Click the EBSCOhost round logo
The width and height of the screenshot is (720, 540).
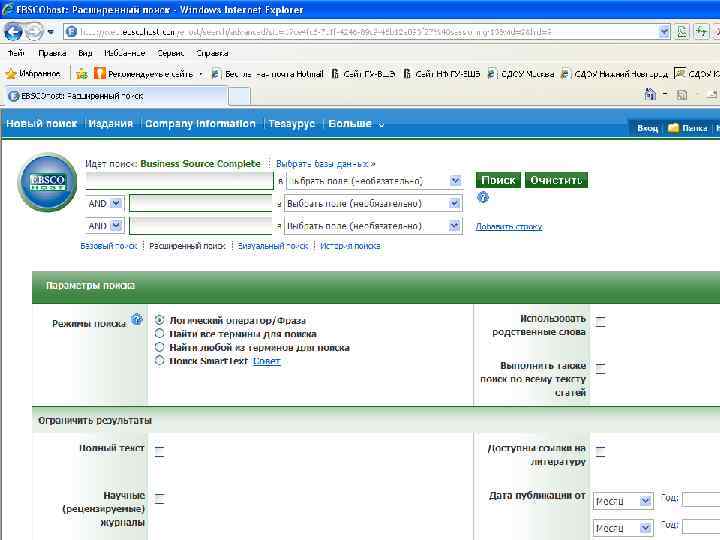pyautogui.click(x=47, y=182)
